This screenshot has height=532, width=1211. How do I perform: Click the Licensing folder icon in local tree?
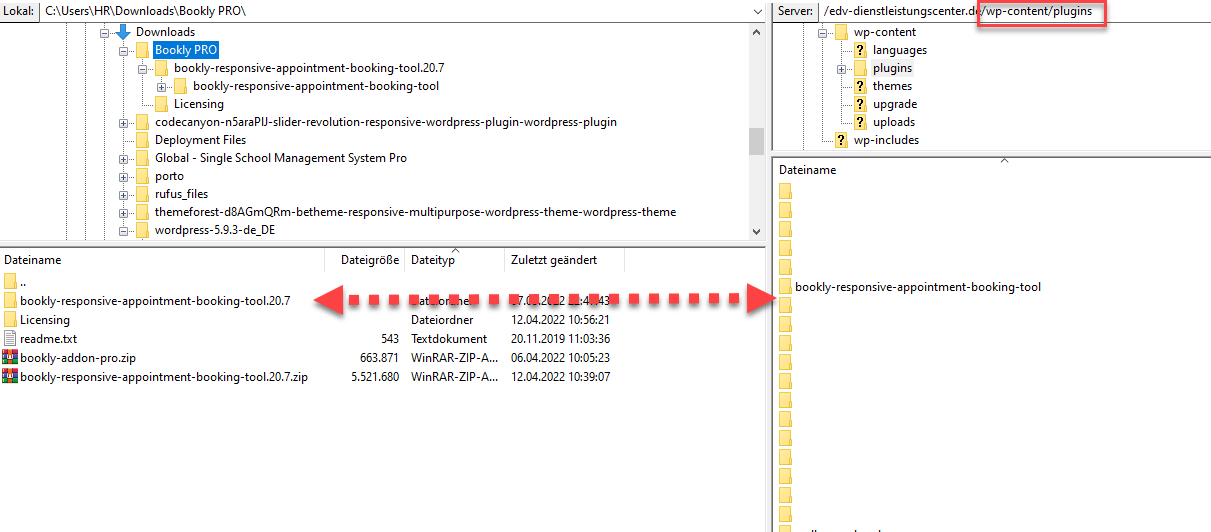(161, 104)
